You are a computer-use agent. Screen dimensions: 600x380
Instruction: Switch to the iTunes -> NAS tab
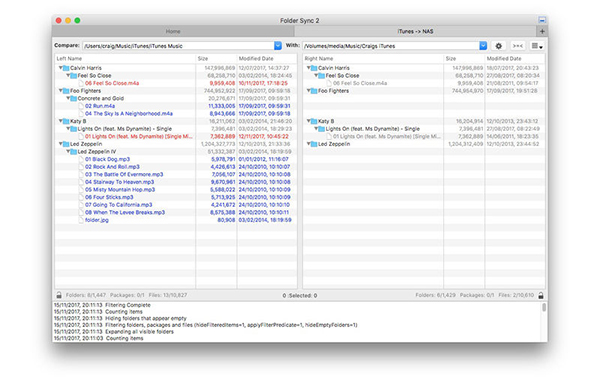click(x=416, y=31)
